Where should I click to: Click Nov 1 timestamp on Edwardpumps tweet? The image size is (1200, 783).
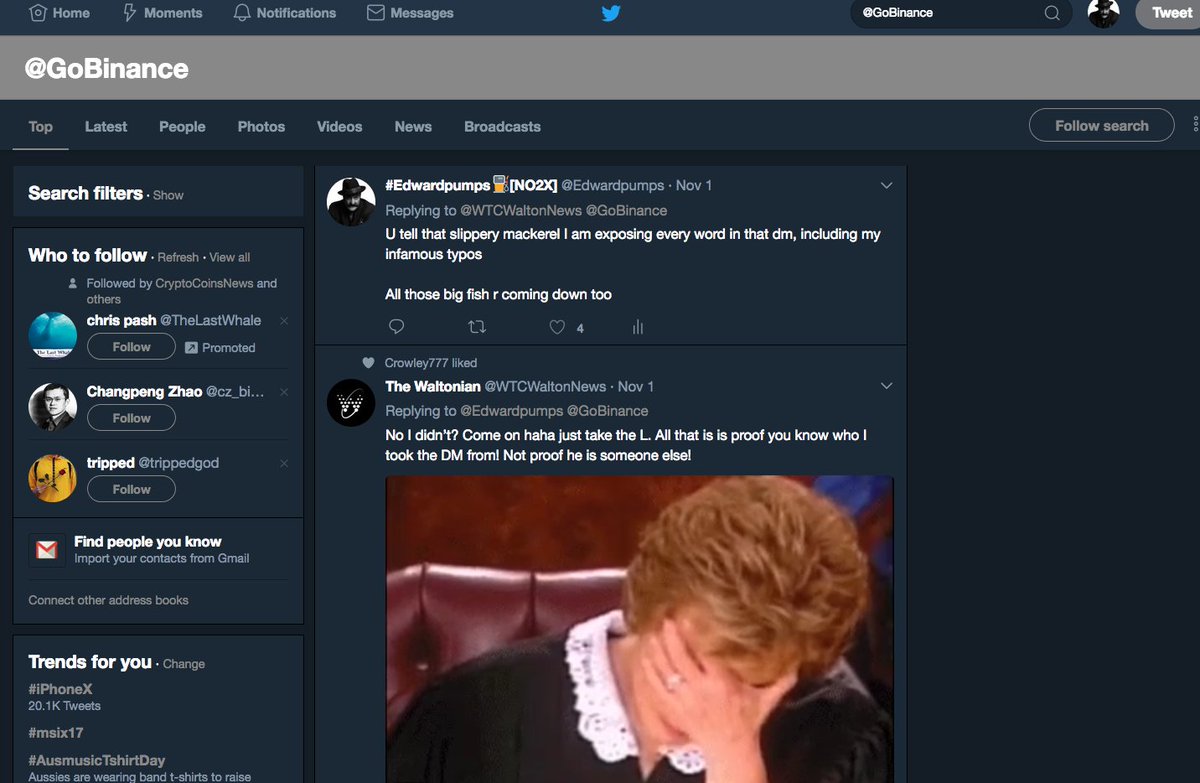(694, 186)
